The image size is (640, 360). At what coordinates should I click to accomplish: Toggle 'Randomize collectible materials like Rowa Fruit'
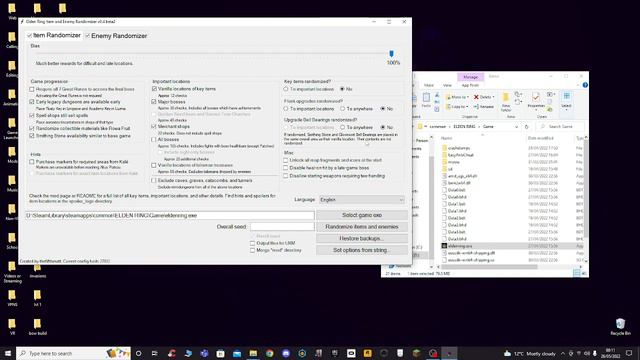click(x=32, y=128)
